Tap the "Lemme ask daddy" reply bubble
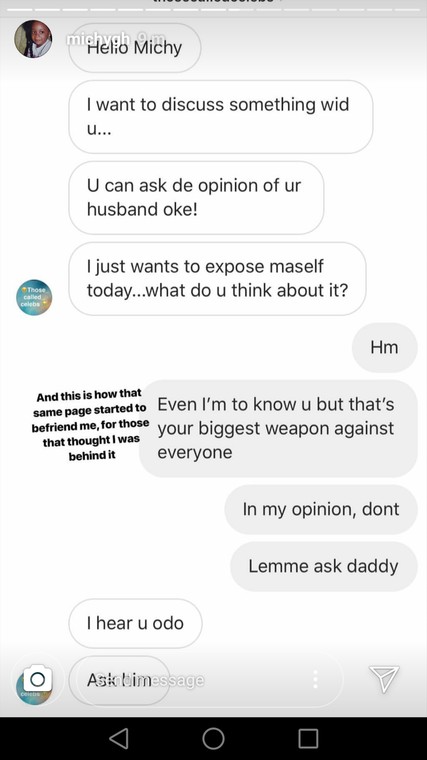Image resolution: width=427 pixels, height=760 pixels. point(324,566)
